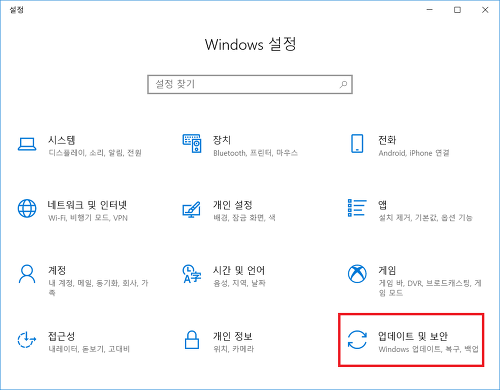This screenshot has width=500, height=390.
Task: Close the 설정 window
Action: 485,10
